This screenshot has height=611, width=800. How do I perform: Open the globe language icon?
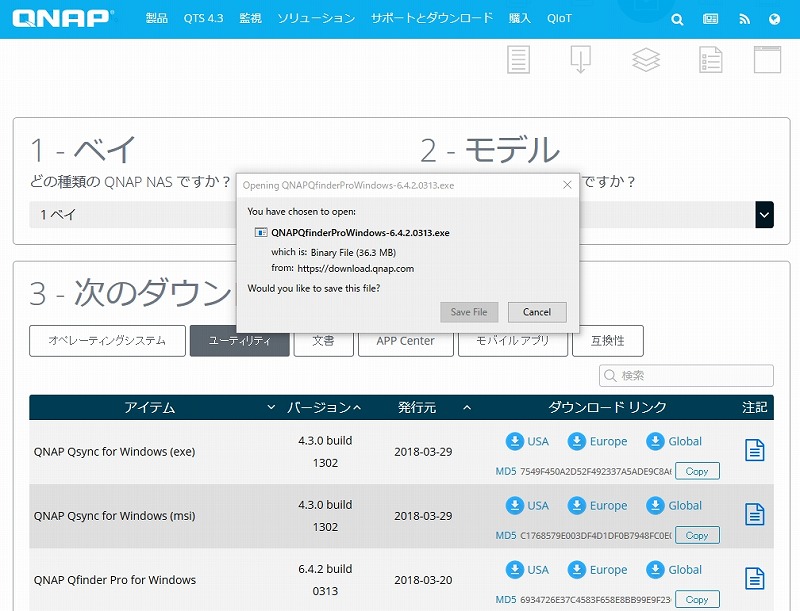click(x=774, y=19)
